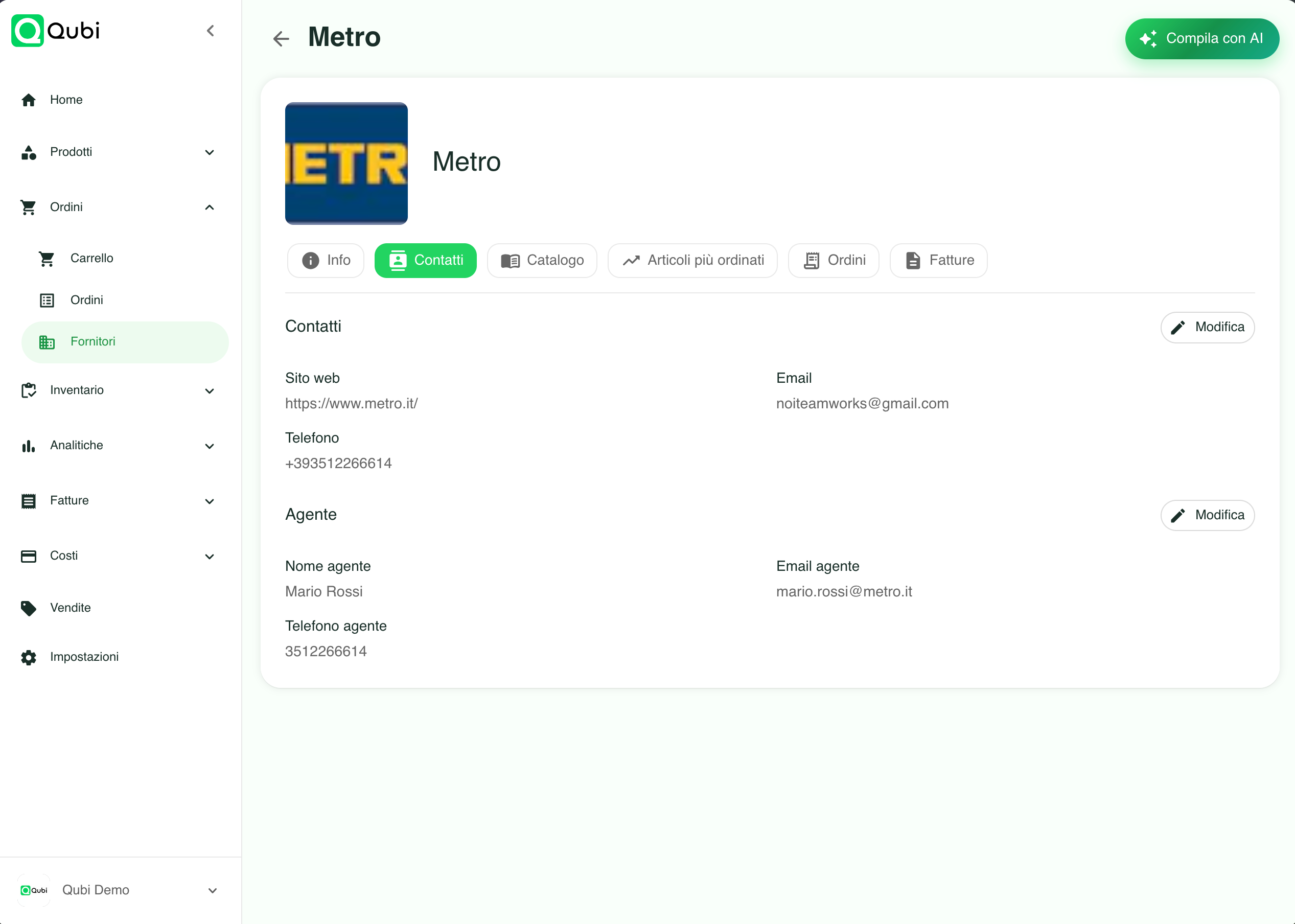
Task: Click the receipt icon on Ordini tab
Action: click(x=812, y=261)
